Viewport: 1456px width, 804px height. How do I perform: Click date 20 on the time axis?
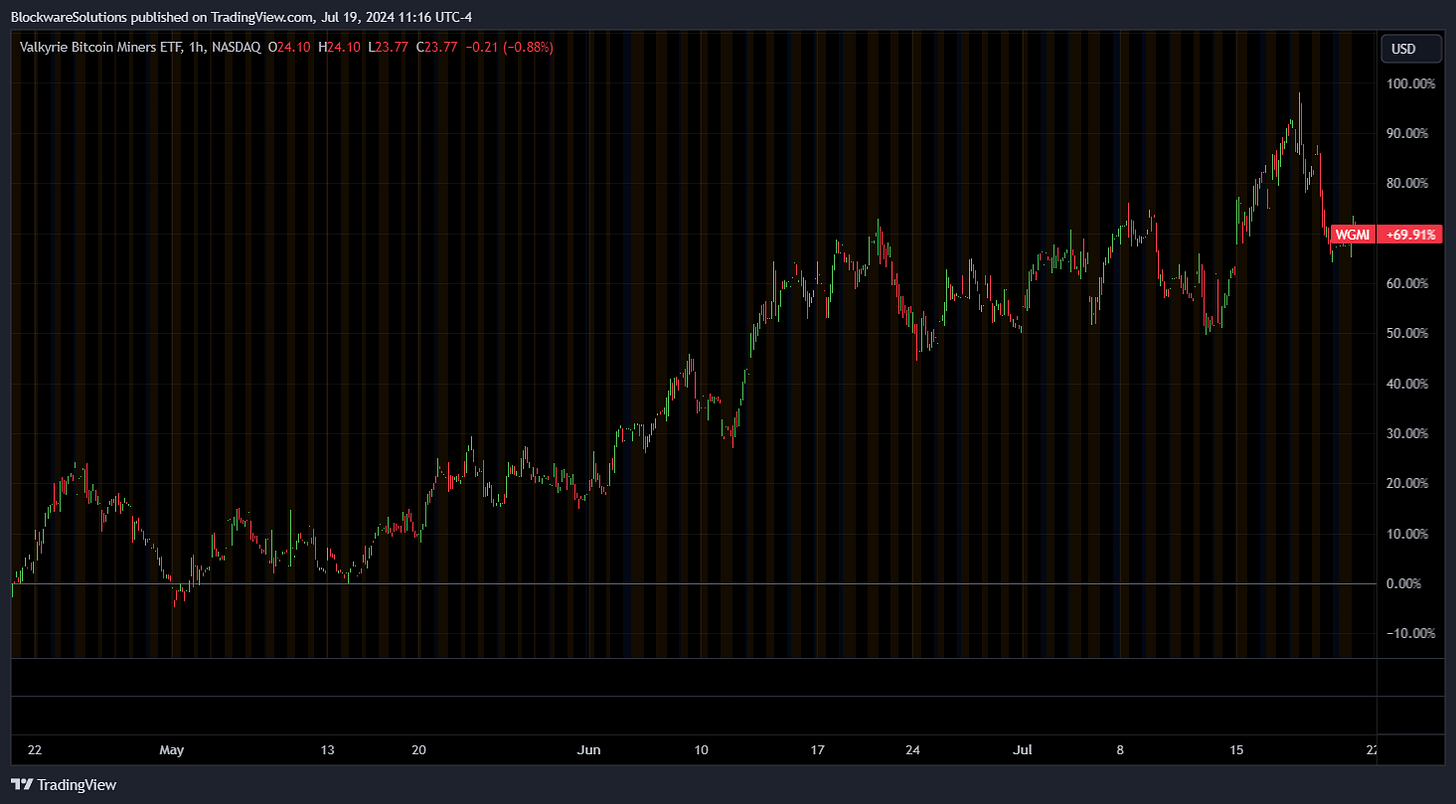pyautogui.click(x=419, y=750)
